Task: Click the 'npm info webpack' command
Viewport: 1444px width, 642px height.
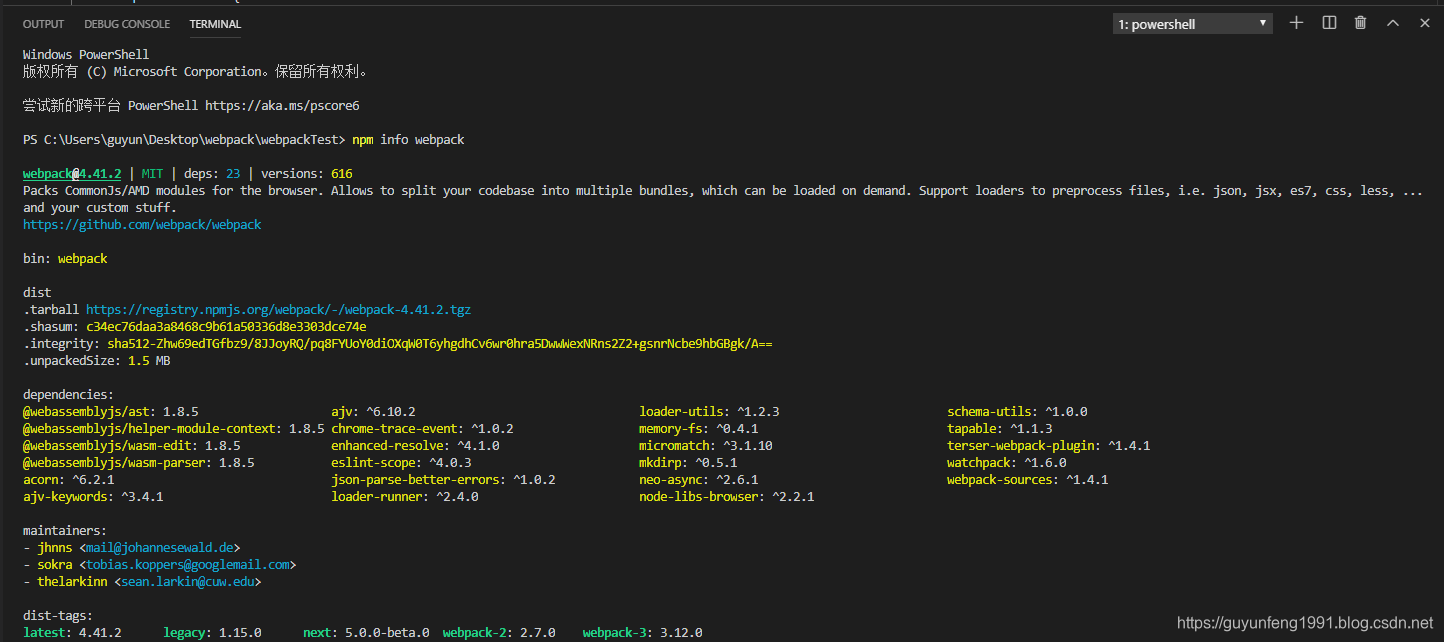Action: pyautogui.click(x=408, y=140)
